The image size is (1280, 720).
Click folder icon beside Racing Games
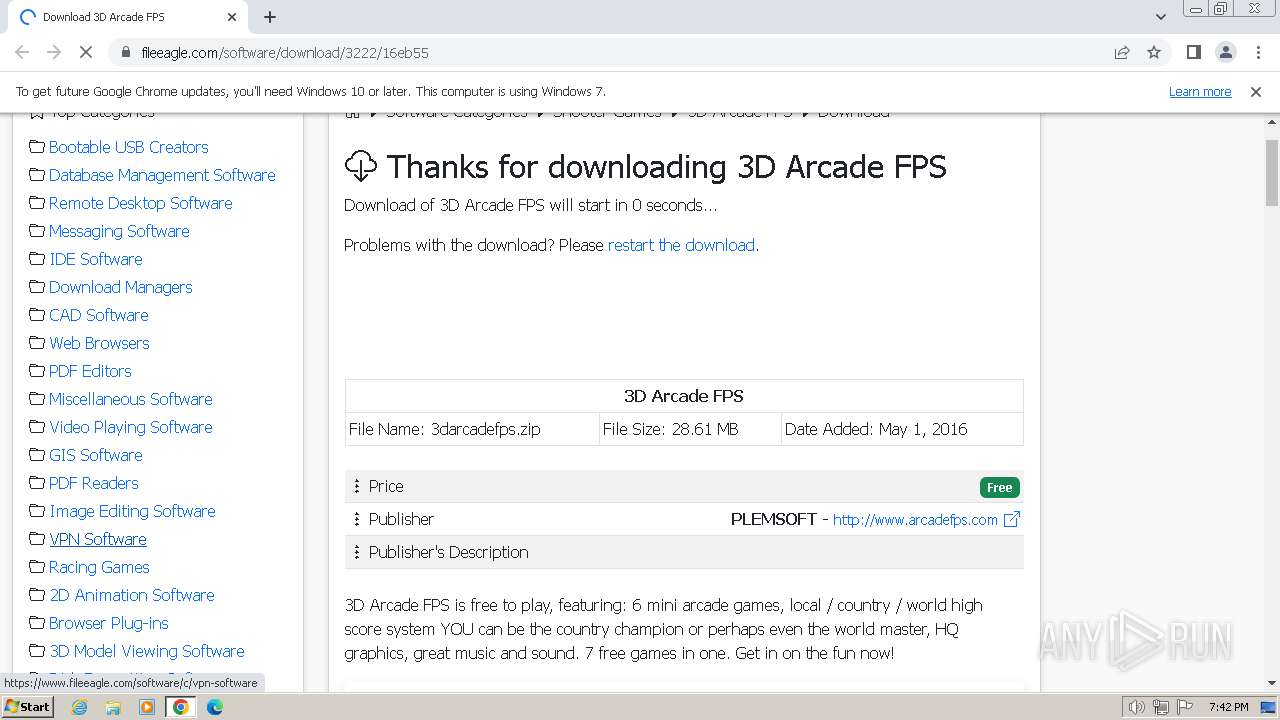pyautogui.click(x=37, y=567)
